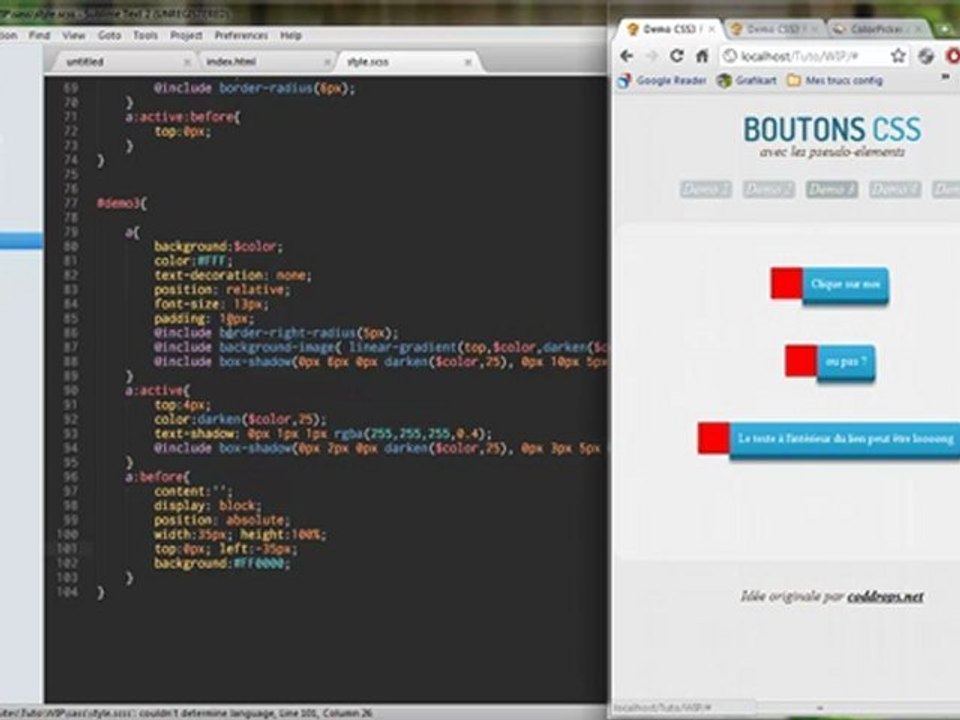
Task: Go back in the Chrome browser
Action: 626,56
